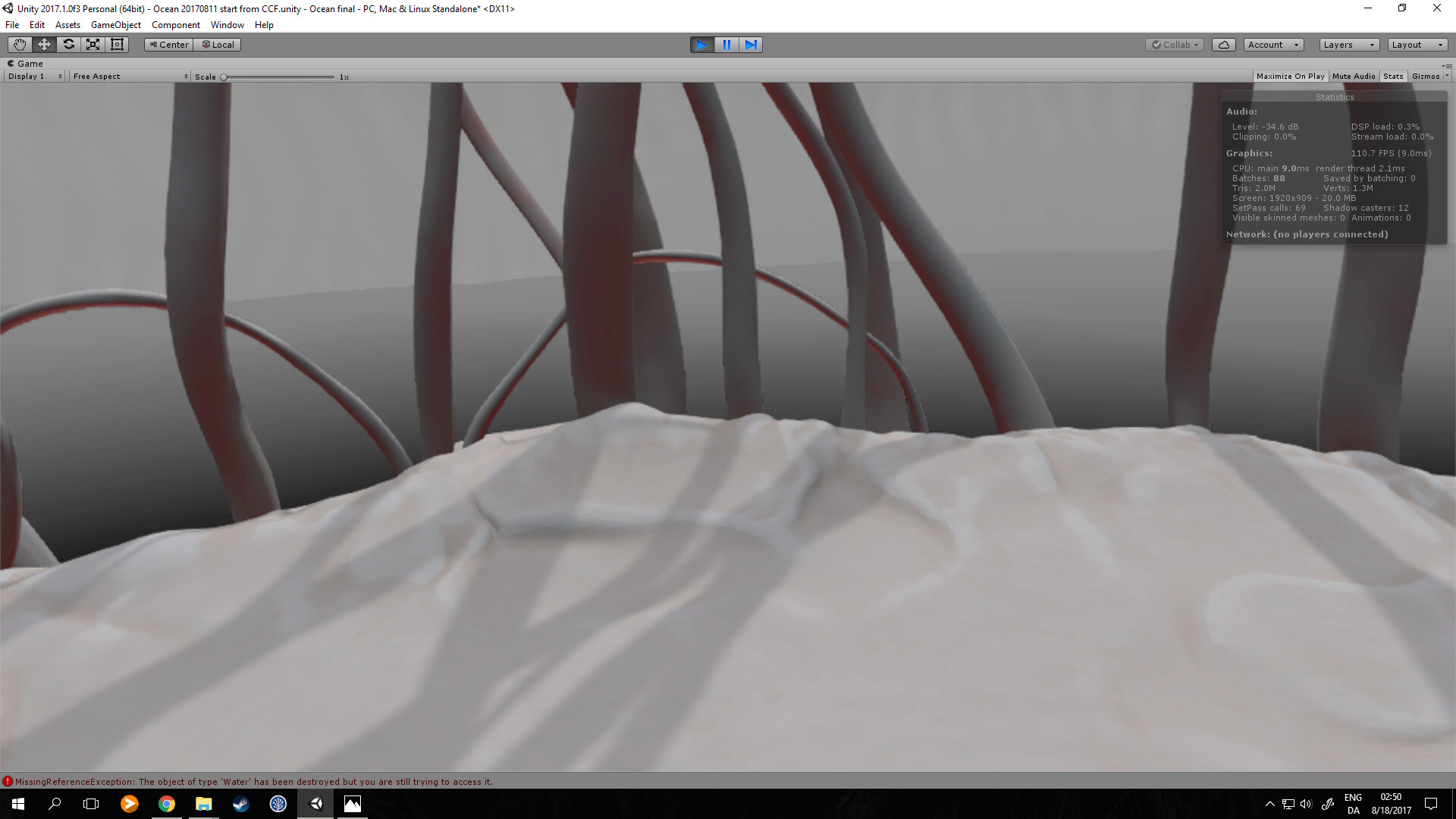Toggle Mute Audio in the Game view
This screenshot has height=819, width=1456.
pos(1353,76)
